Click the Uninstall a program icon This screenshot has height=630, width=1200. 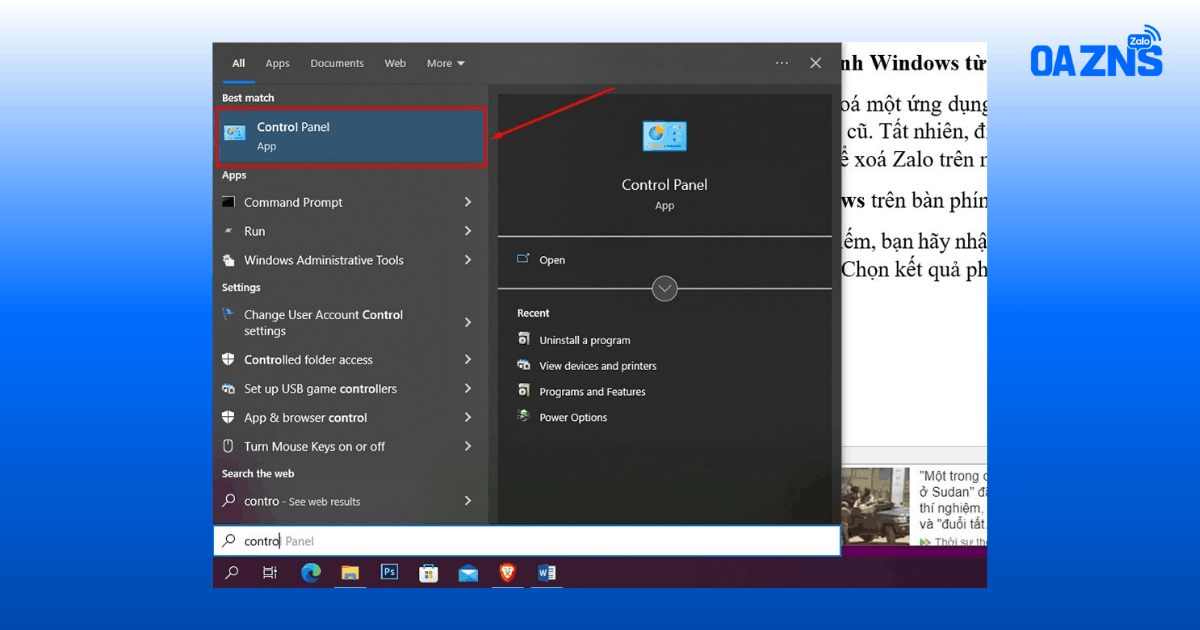coord(523,340)
